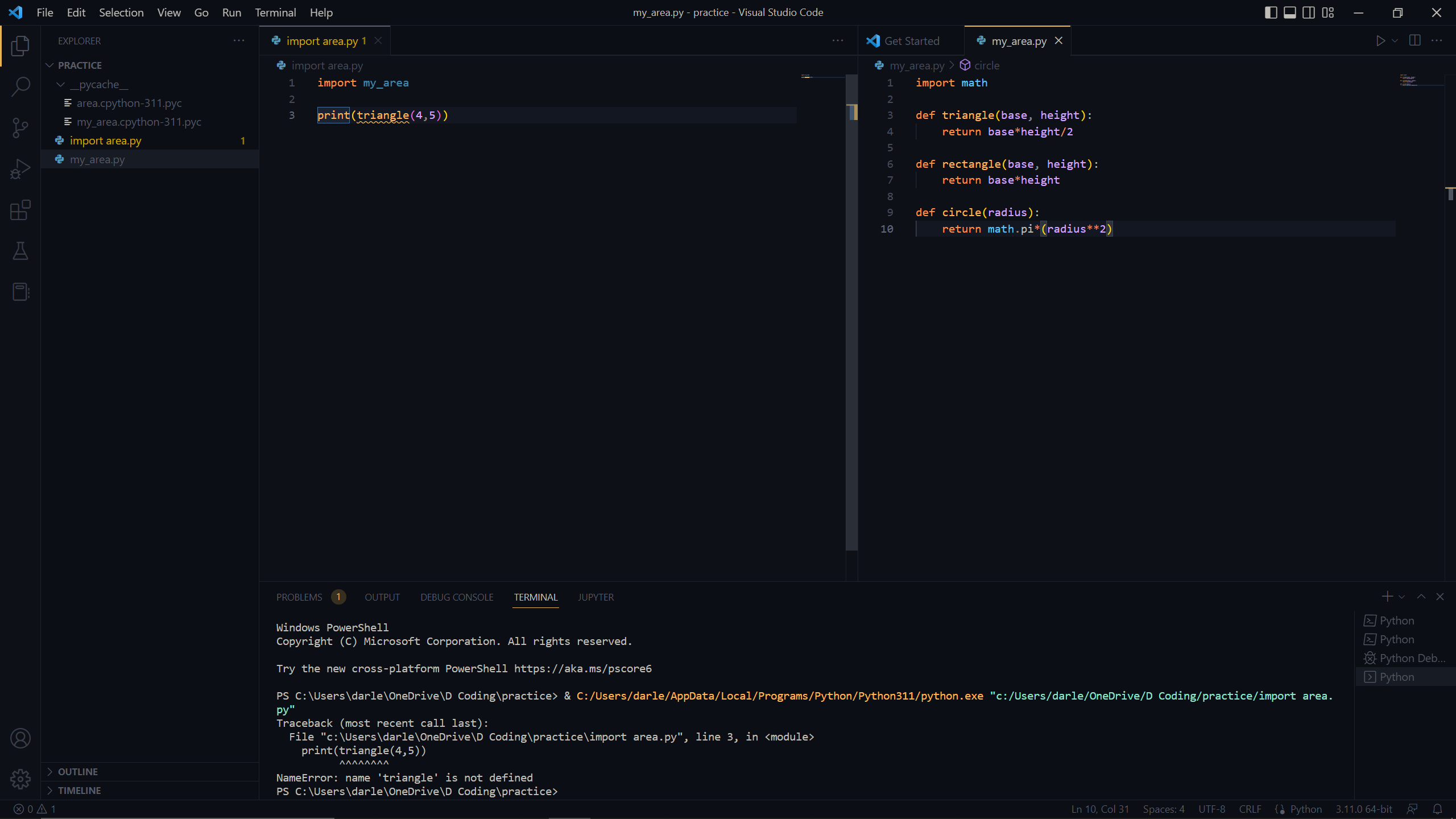Open the Jupyter notebook sidebar icon
This screenshot has height=819, width=1456.
20,292
